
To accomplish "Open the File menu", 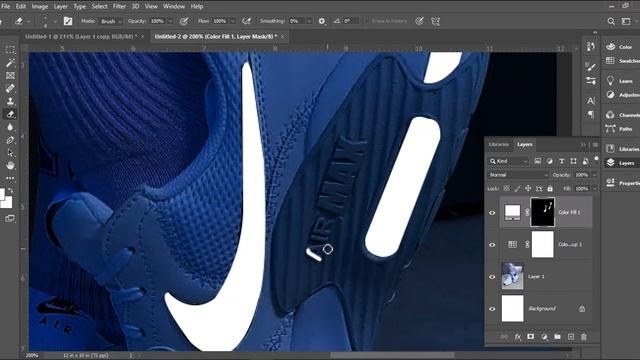I will tap(6, 6).
